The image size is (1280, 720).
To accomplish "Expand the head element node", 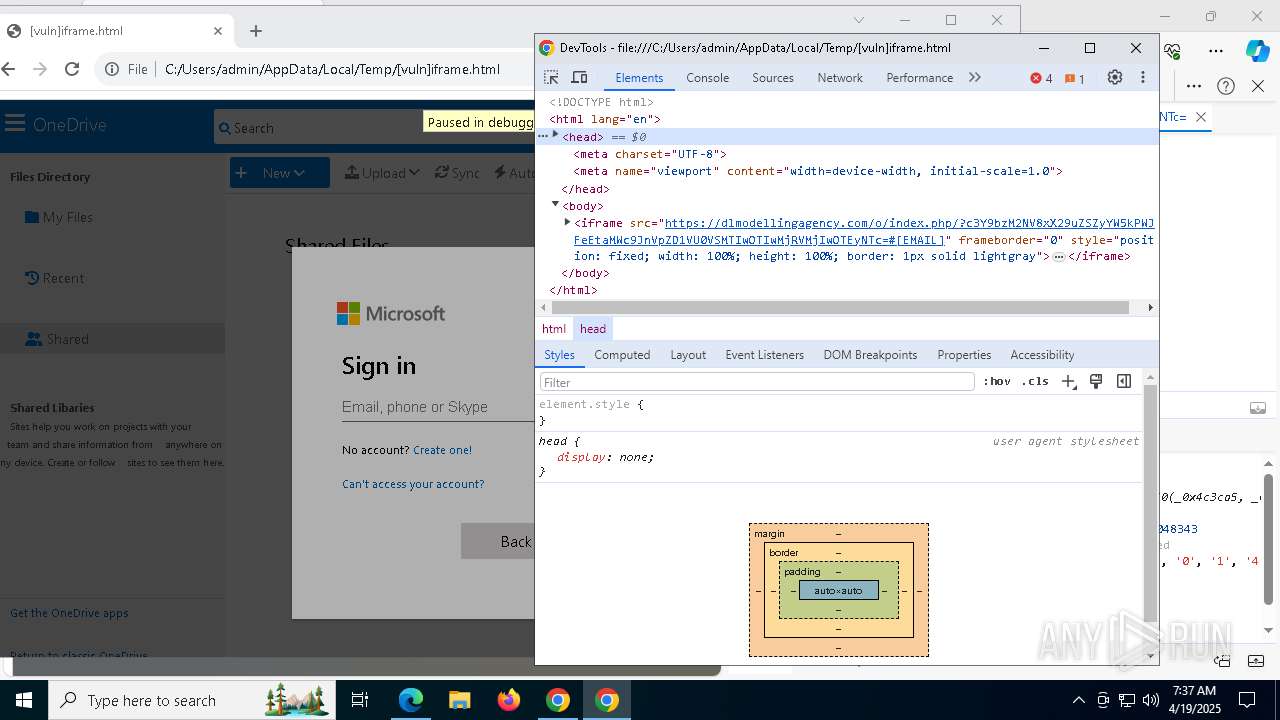I will [556, 135].
